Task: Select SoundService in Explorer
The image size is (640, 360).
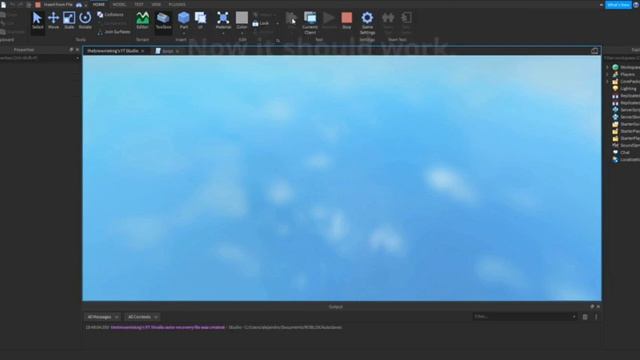Action: click(626, 145)
